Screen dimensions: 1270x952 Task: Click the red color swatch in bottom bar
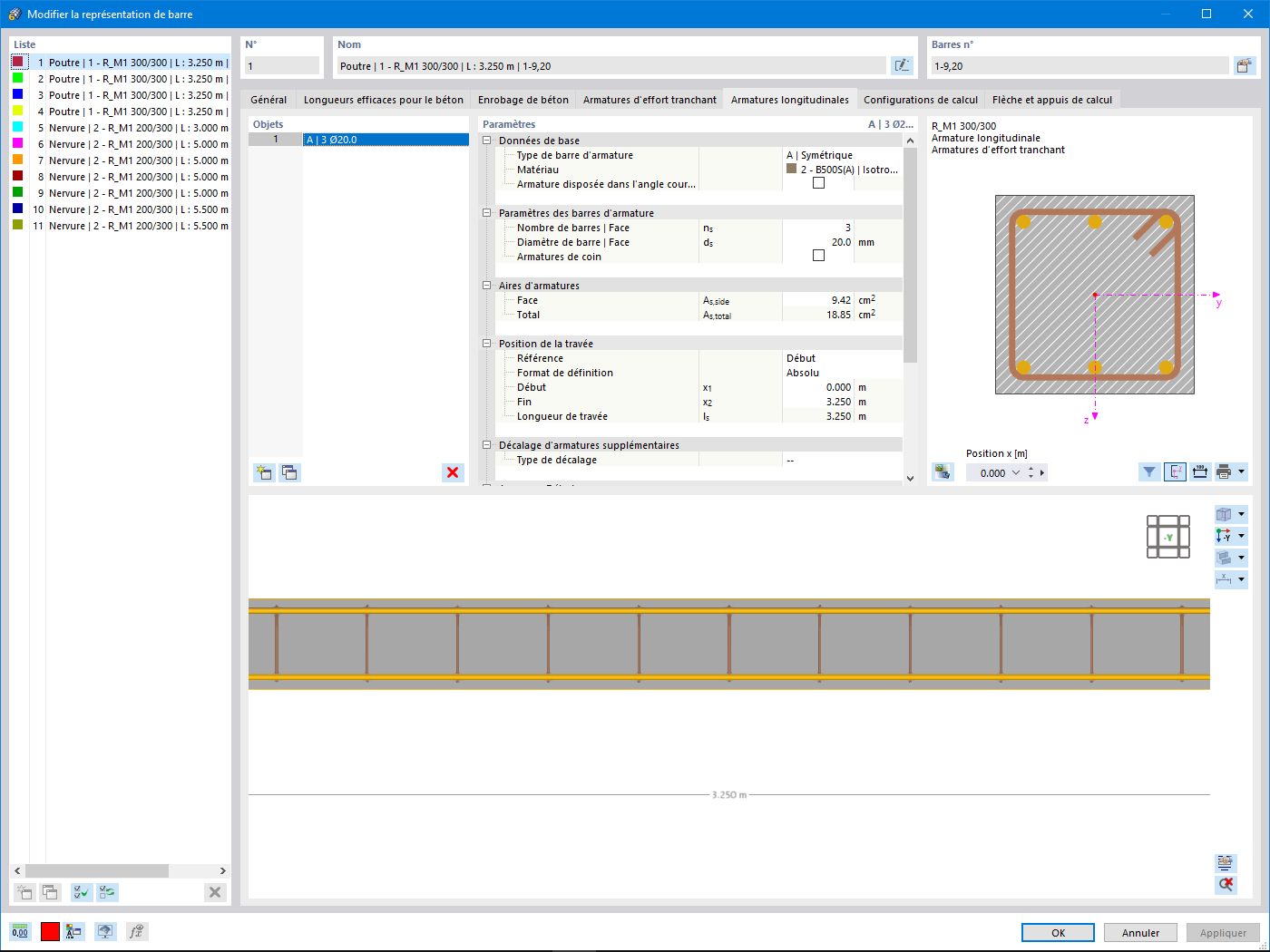point(50,931)
